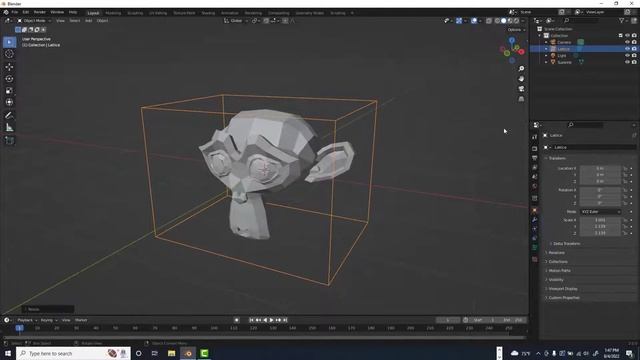
Task: Click the viewport pan hand icon
Action: click(521, 79)
